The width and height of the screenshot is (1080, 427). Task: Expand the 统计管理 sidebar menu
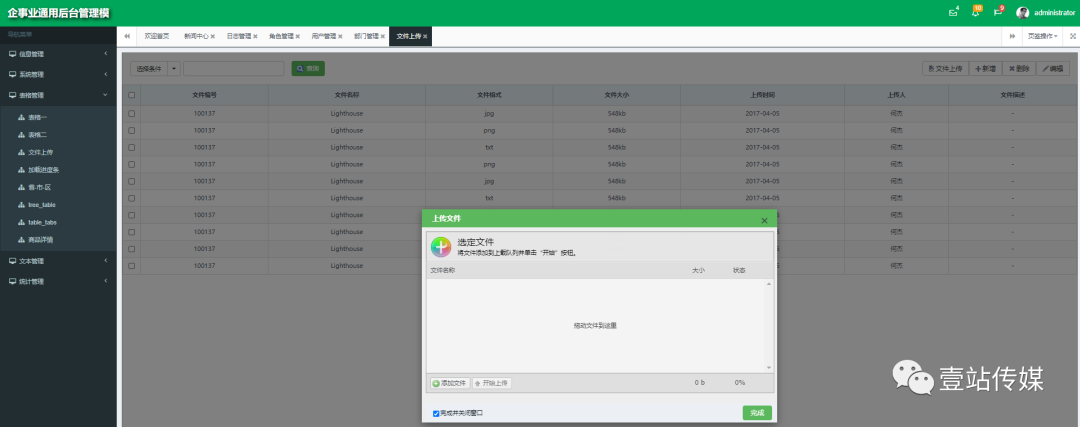click(x=58, y=281)
